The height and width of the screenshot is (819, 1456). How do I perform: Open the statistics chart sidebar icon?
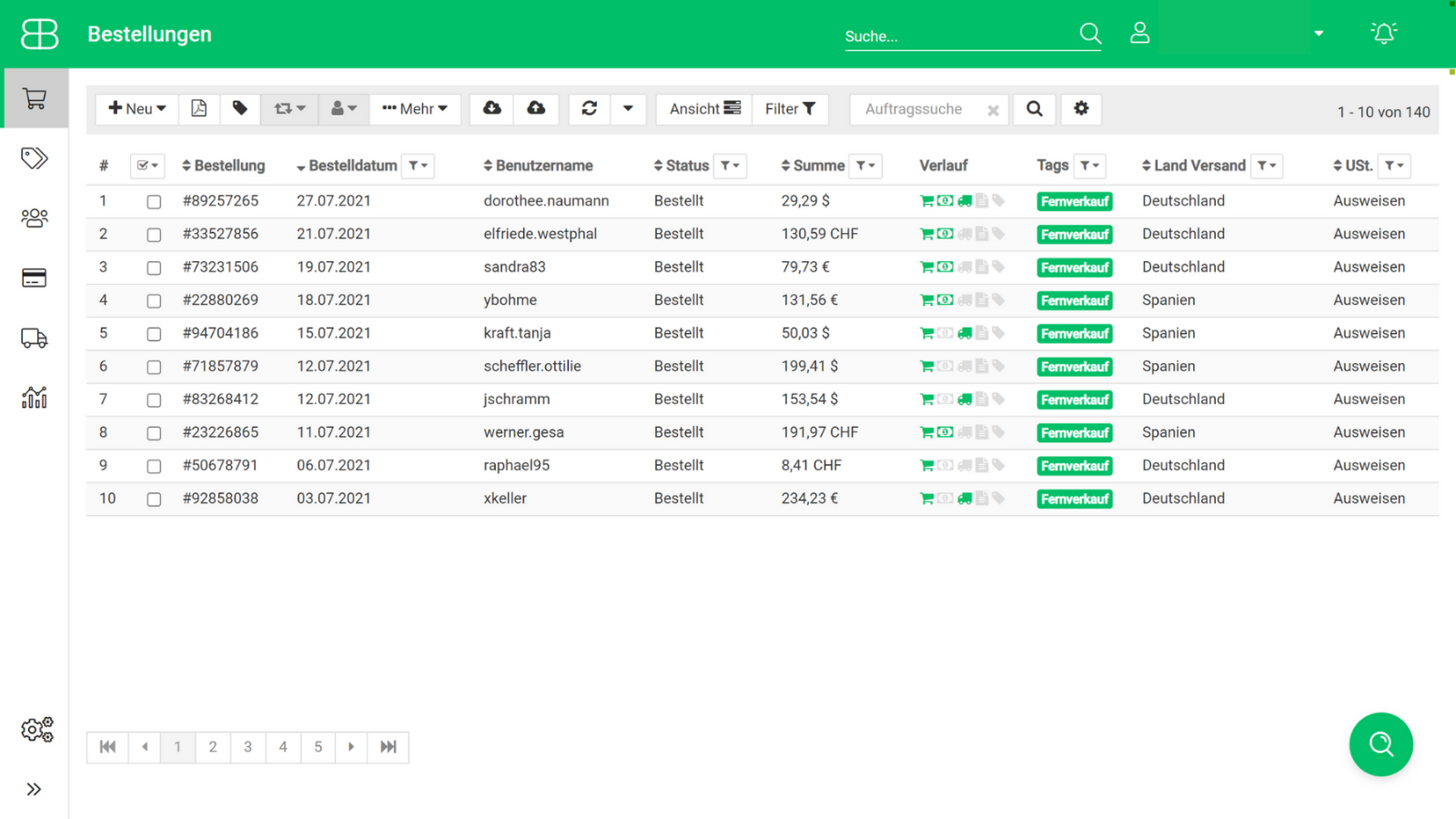pos(35,398)
